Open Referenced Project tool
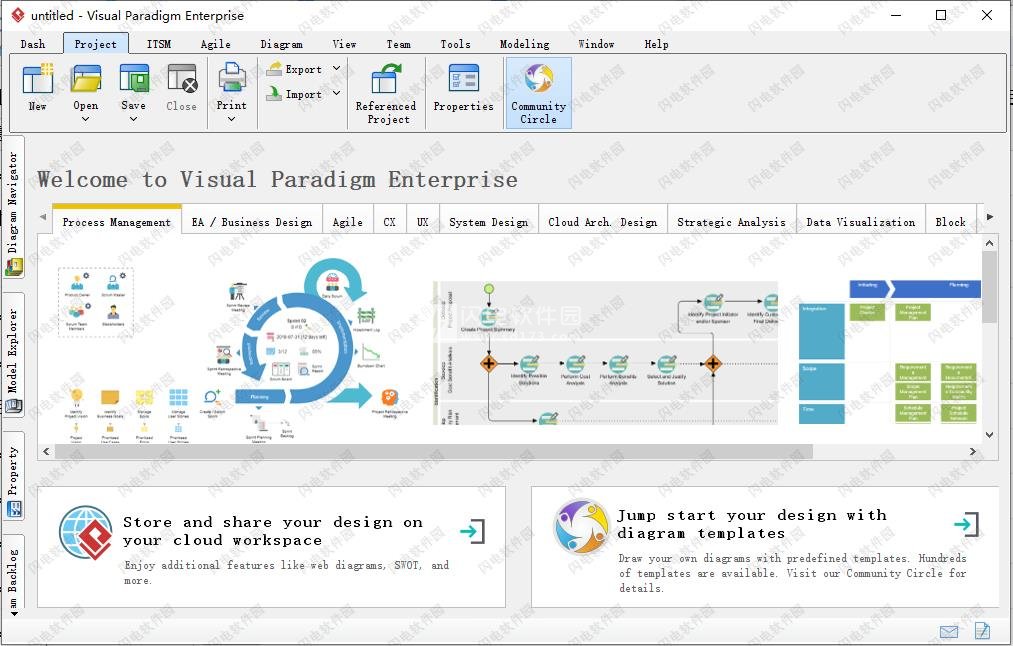The width and height of the screenshot is (1013, 646). point(386,93)
